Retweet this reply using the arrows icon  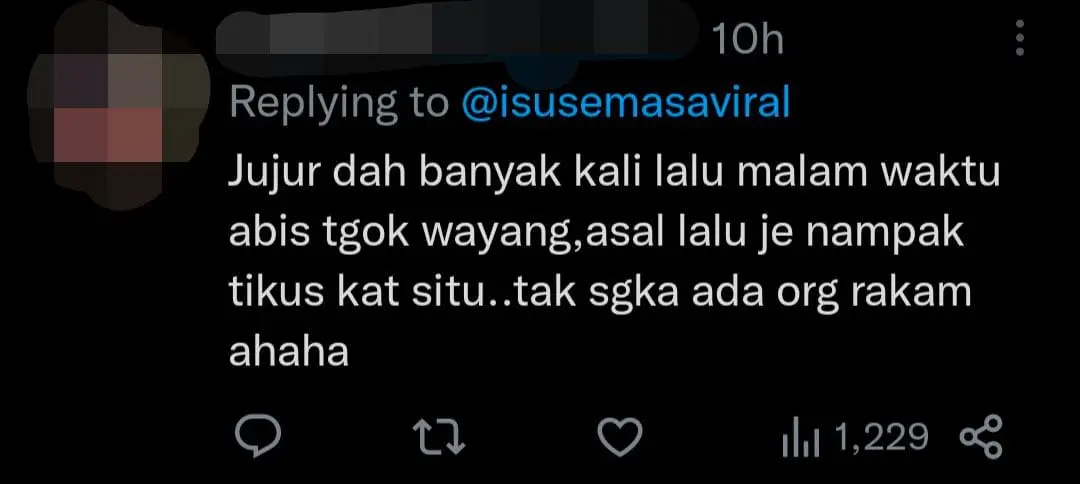[439, 437]
